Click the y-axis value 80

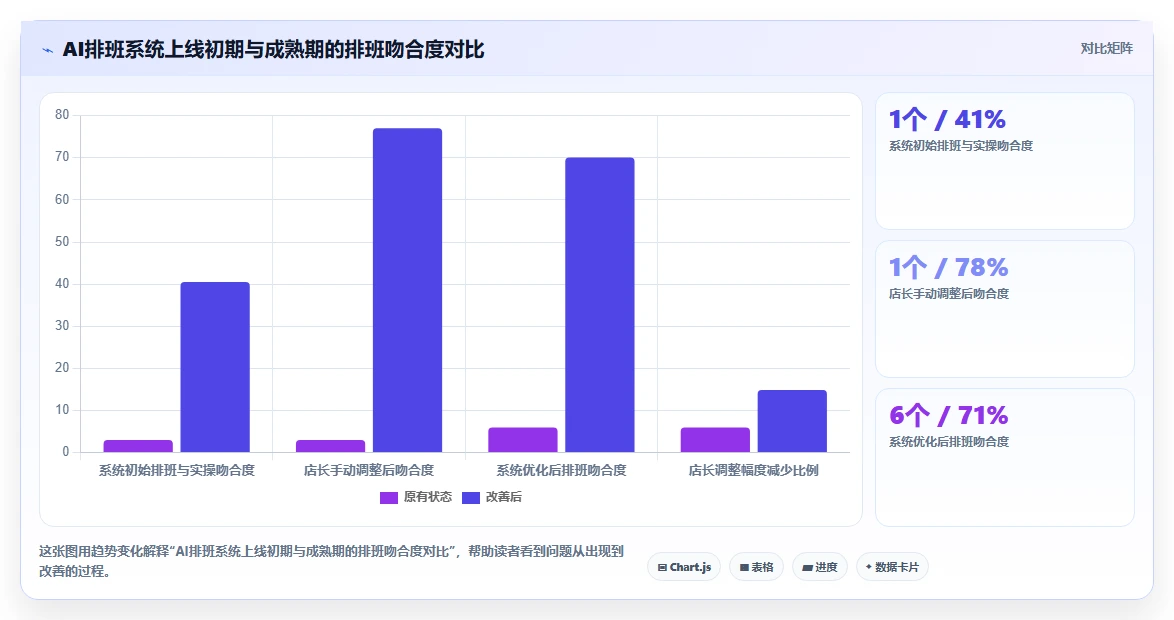[x=62, y=115]
